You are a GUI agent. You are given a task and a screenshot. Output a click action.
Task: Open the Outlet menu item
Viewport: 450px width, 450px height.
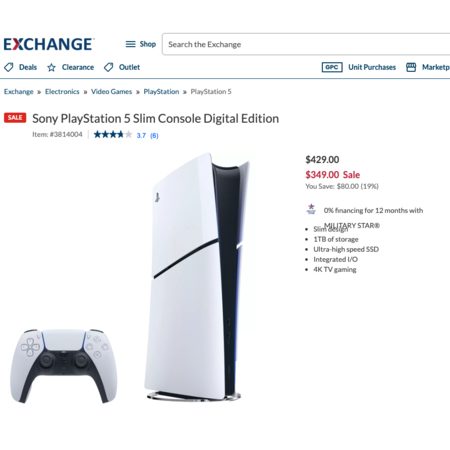tap(129, 67)
